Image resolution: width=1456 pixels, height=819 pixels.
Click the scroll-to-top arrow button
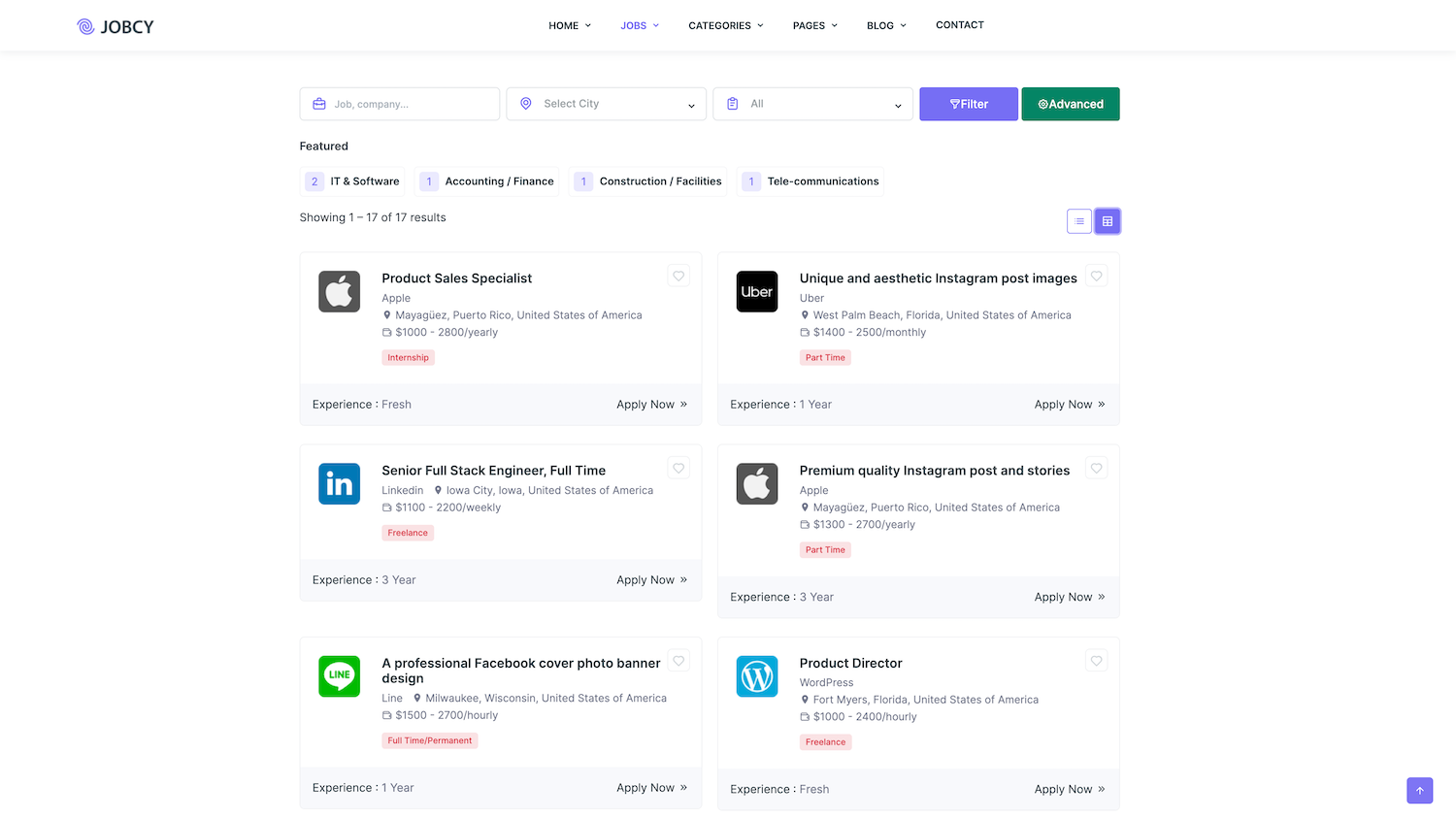pyautogui.click(x=1419, y=790)
